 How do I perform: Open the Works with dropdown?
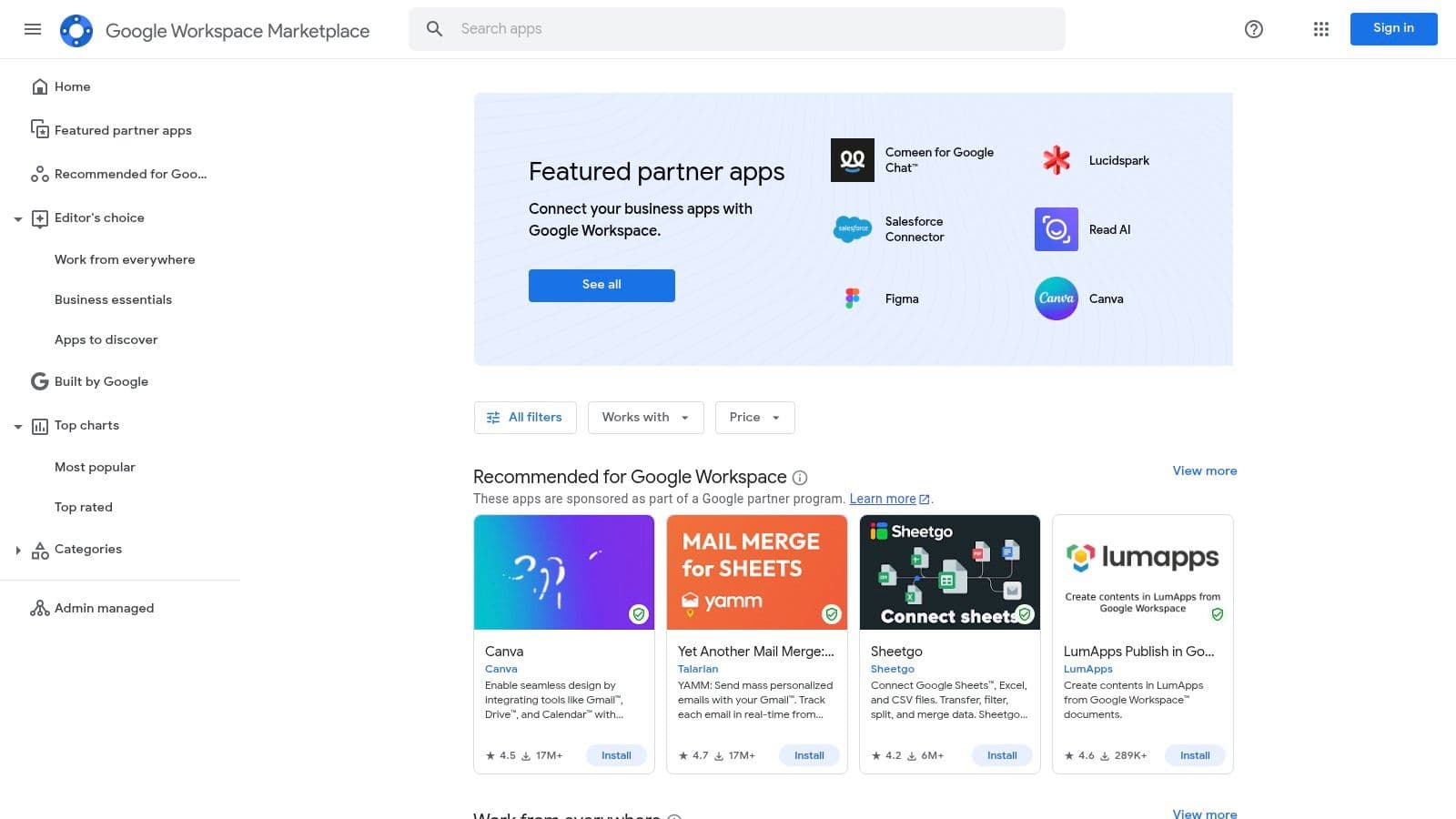click(x=645, y=417)
